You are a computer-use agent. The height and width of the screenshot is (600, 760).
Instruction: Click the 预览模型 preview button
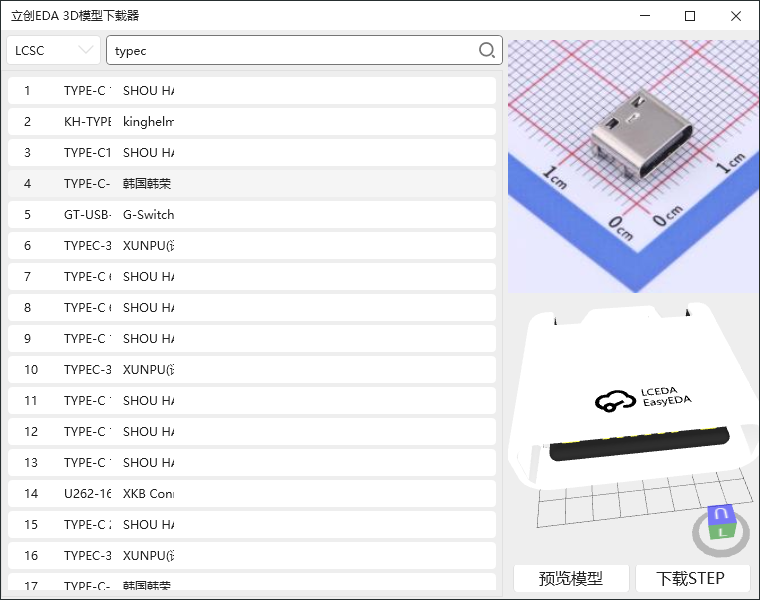tap(571, 578)
